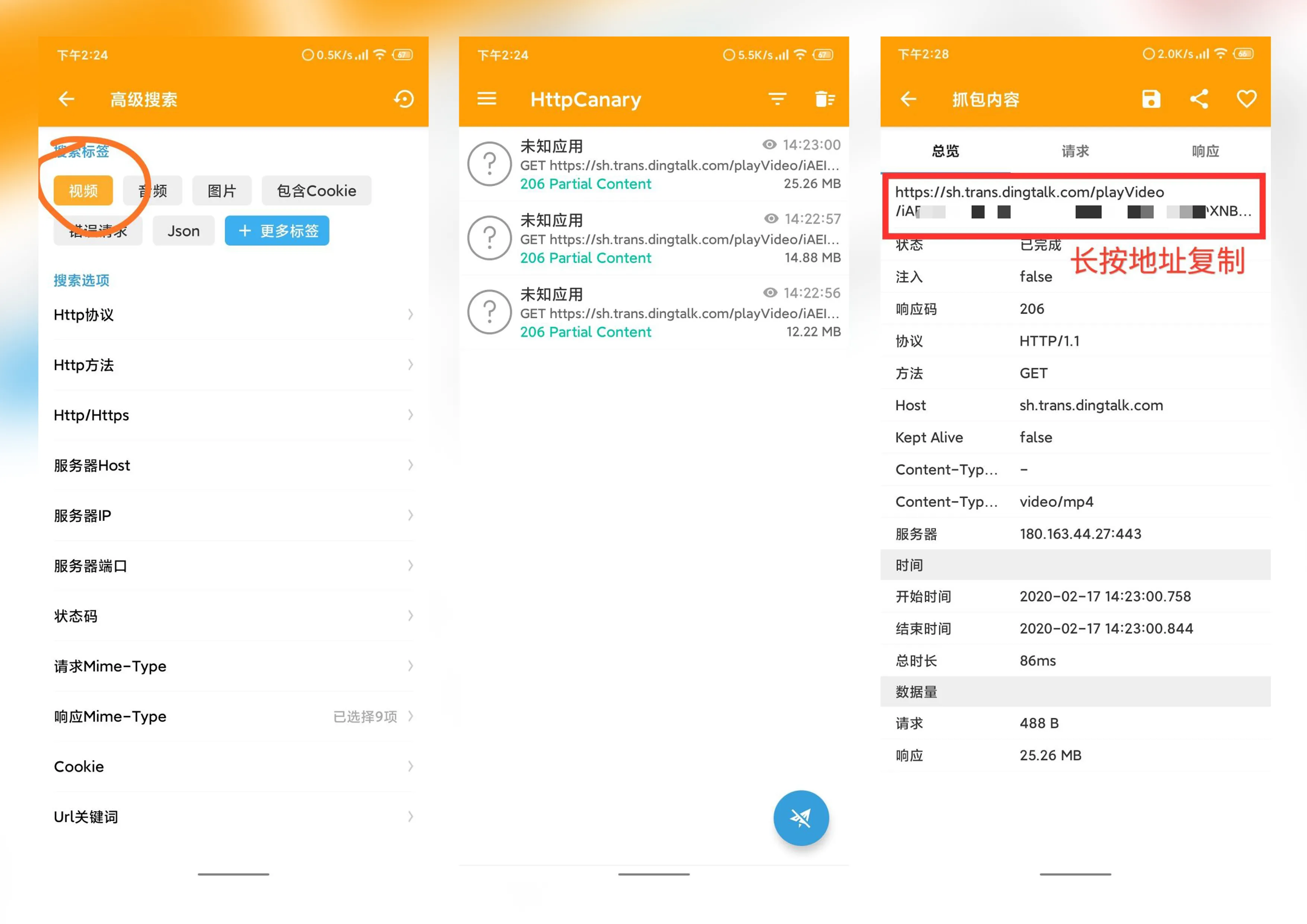The image size is (1307, 924).
Task: Clear captures with the trash icon
Action: (824, 99)
